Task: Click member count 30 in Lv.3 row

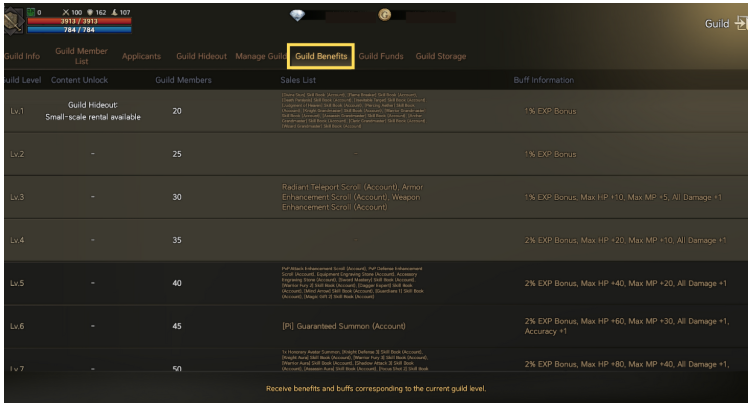Action: tap(177, 197)
